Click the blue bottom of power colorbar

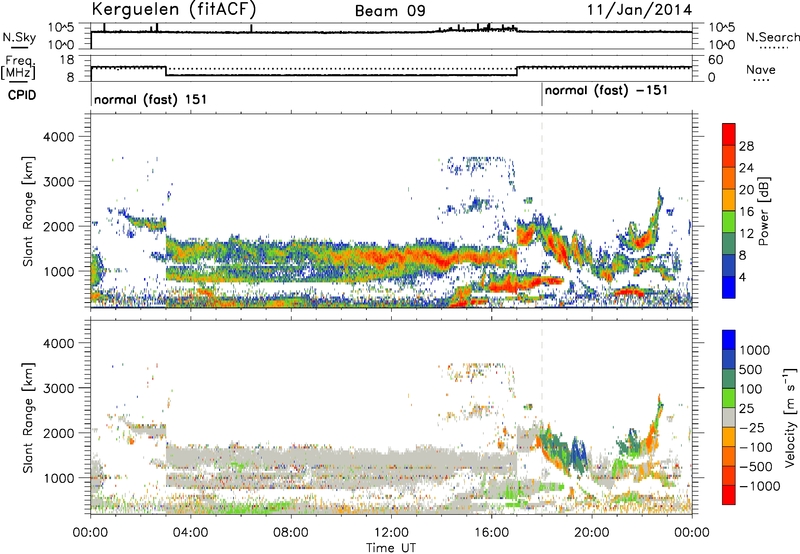[x=729, y=287]
